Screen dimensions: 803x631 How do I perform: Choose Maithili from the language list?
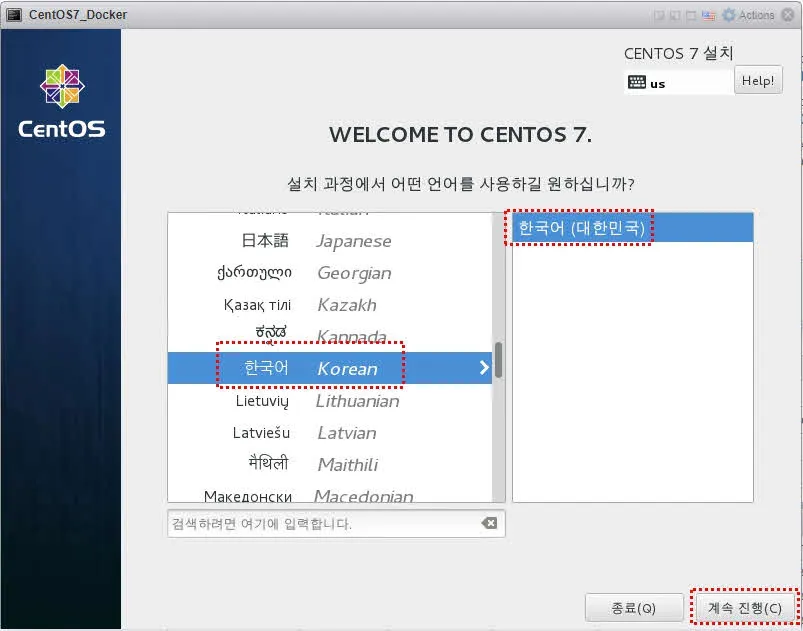coord(330,465)
